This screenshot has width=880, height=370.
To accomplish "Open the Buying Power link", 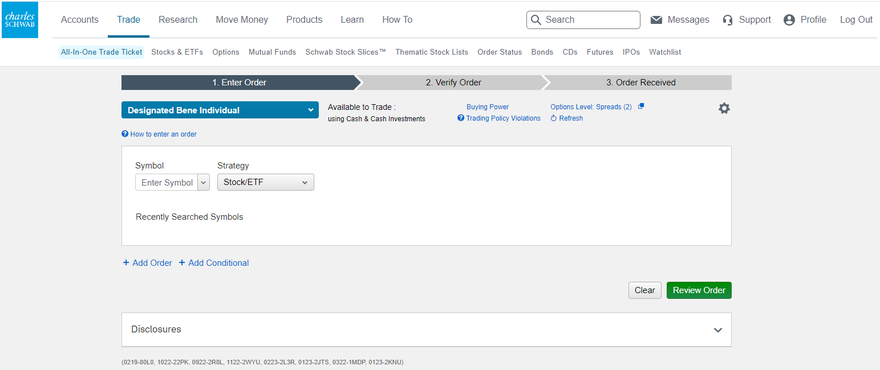I will click(x=488, y=107).
